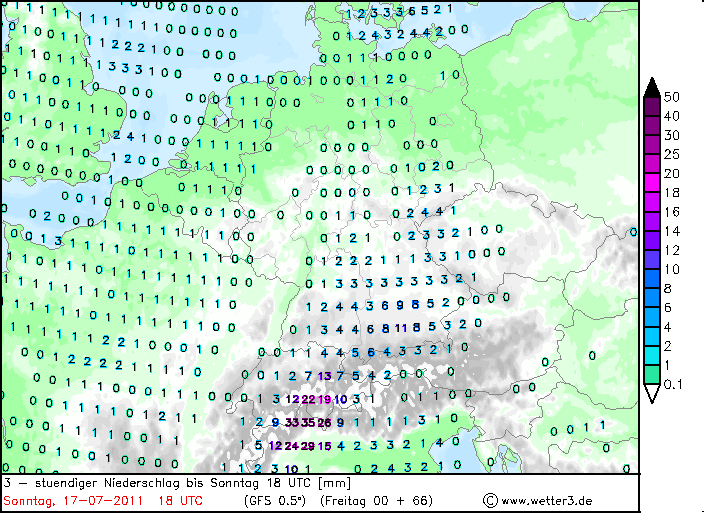Click the map value 15
Viewport: 704px width, 513px height.
tap(324, 446)
